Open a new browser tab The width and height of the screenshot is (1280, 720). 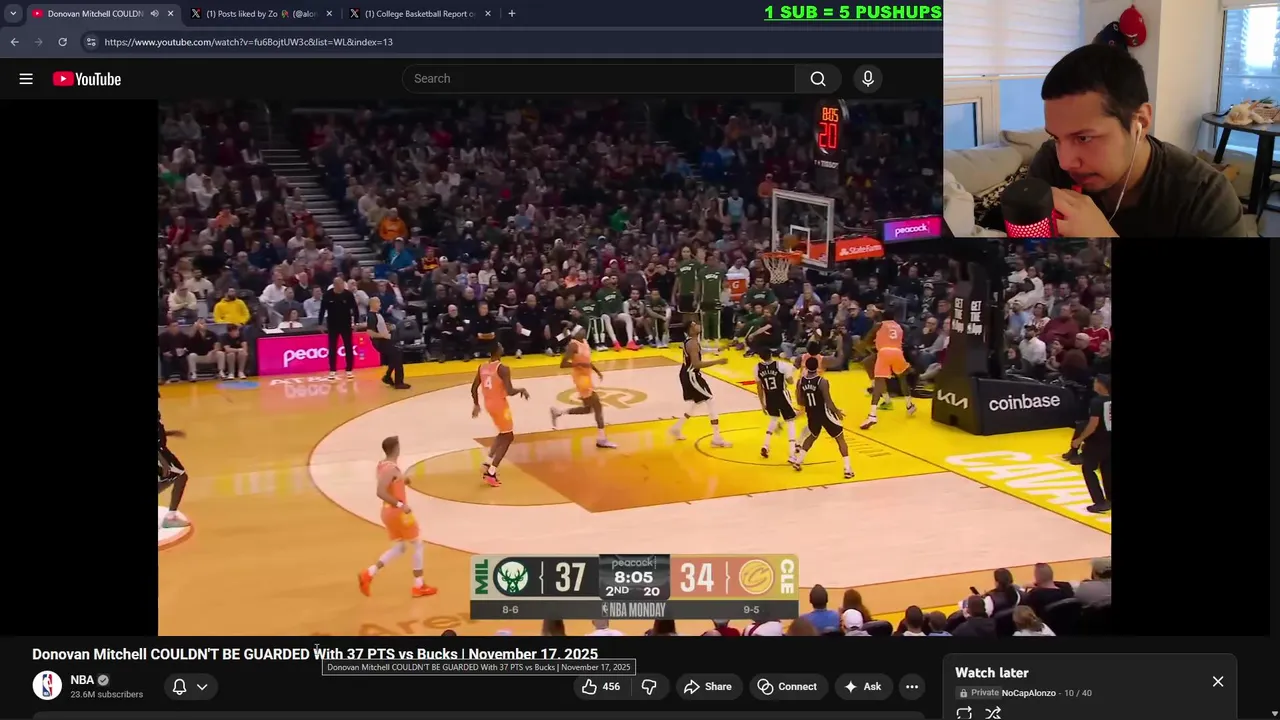click(x=512, y=14)
